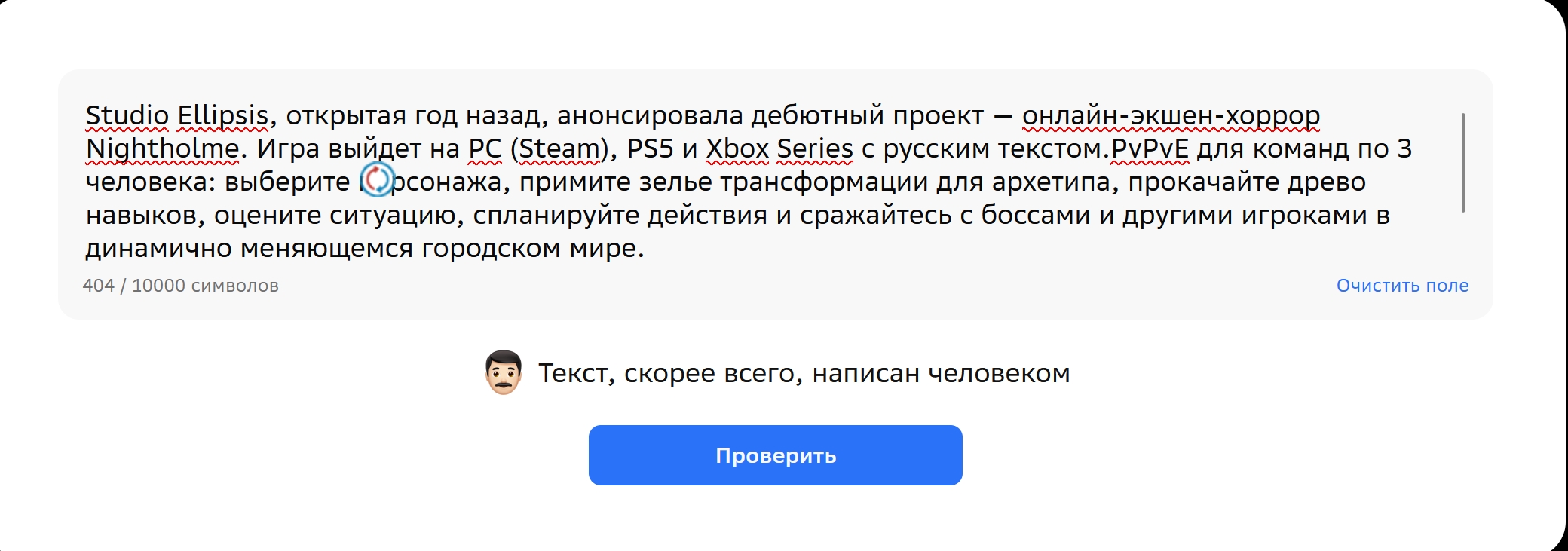Click the Очистить поле link
This screenshot has height=551, width=1568.
pyautogui.click(x=1402, y=286)
